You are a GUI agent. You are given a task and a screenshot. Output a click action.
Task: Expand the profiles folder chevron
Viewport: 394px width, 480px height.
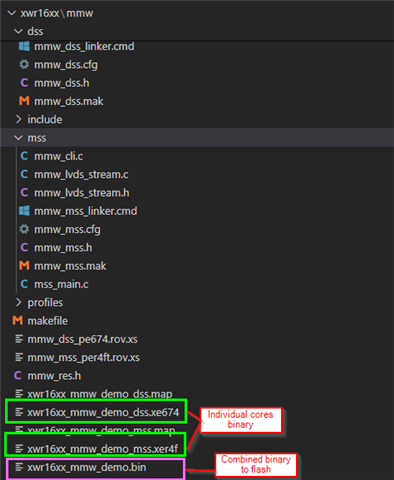(x=18, y=302)
